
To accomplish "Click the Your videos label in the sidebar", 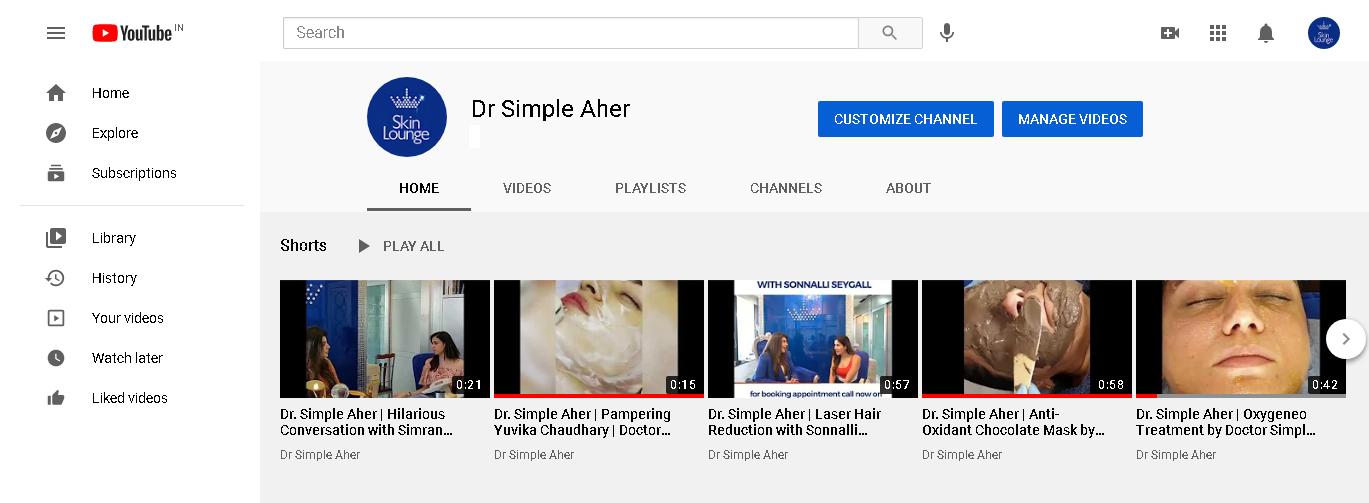I will 128,318.
